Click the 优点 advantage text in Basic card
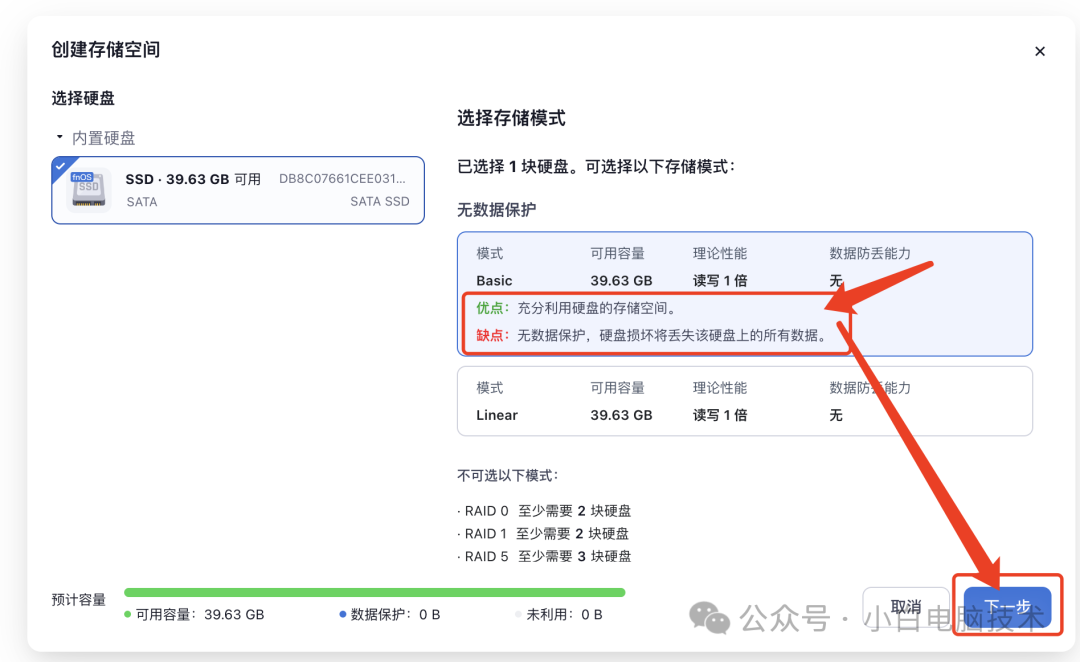This screenshot has width=1080, height=662. click(494, 308)
